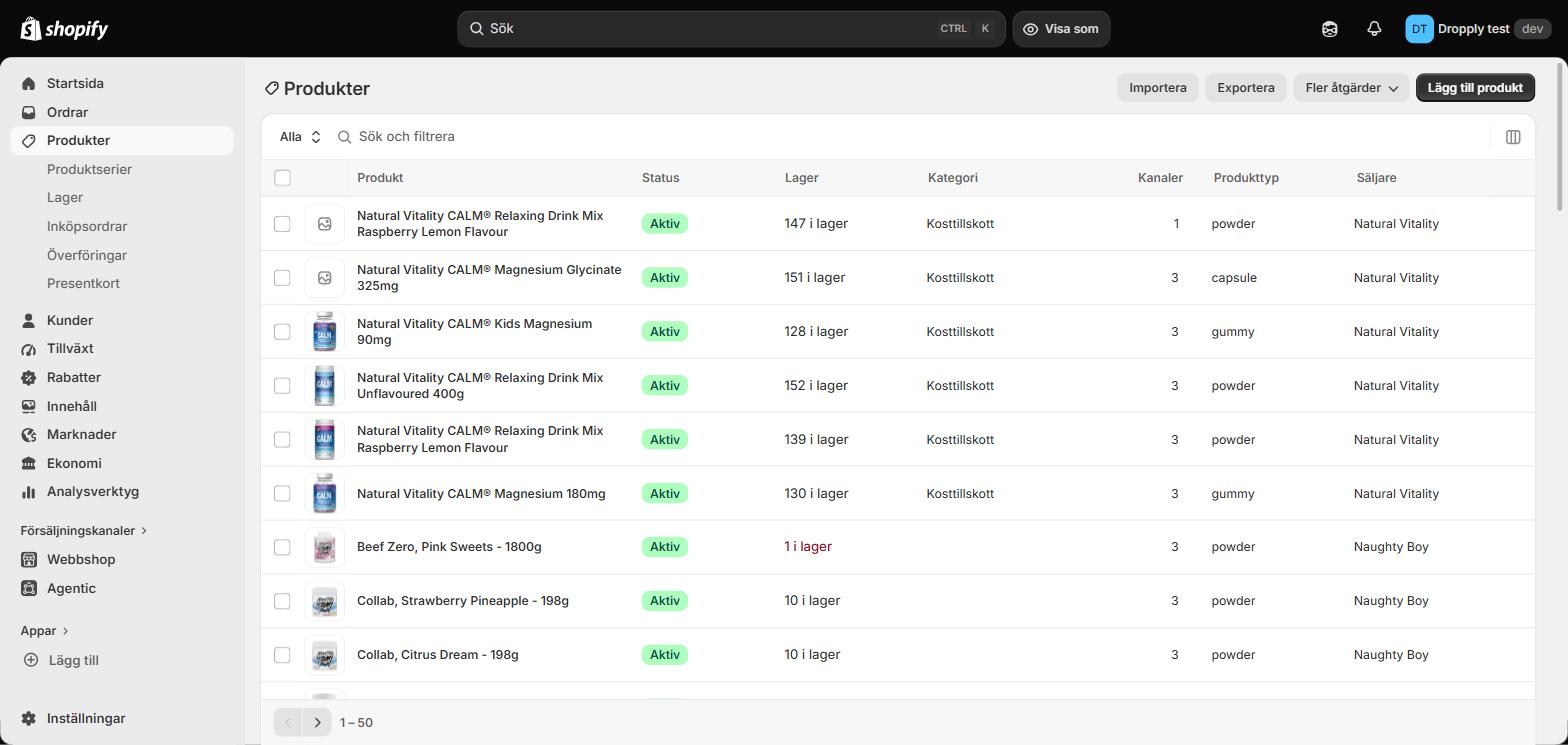Image resolution: width=1568 pixels, height=745 pixels.
Task: Expand the Appar section
Action: 45,631
